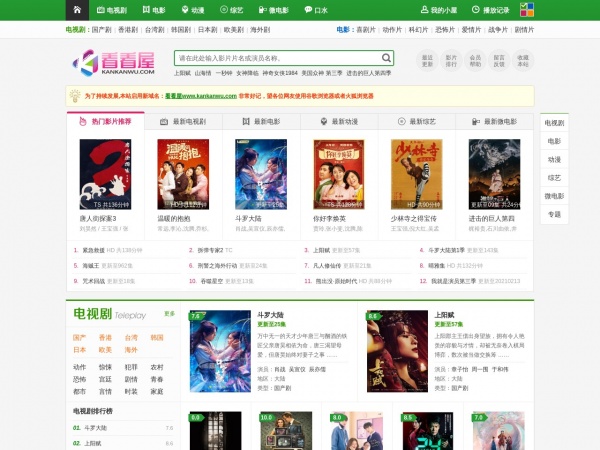Open 进击的巨人第四 poster thumbnail
Image resolution: width=600 pixels, height=450 pixels.
click(494, 174)
